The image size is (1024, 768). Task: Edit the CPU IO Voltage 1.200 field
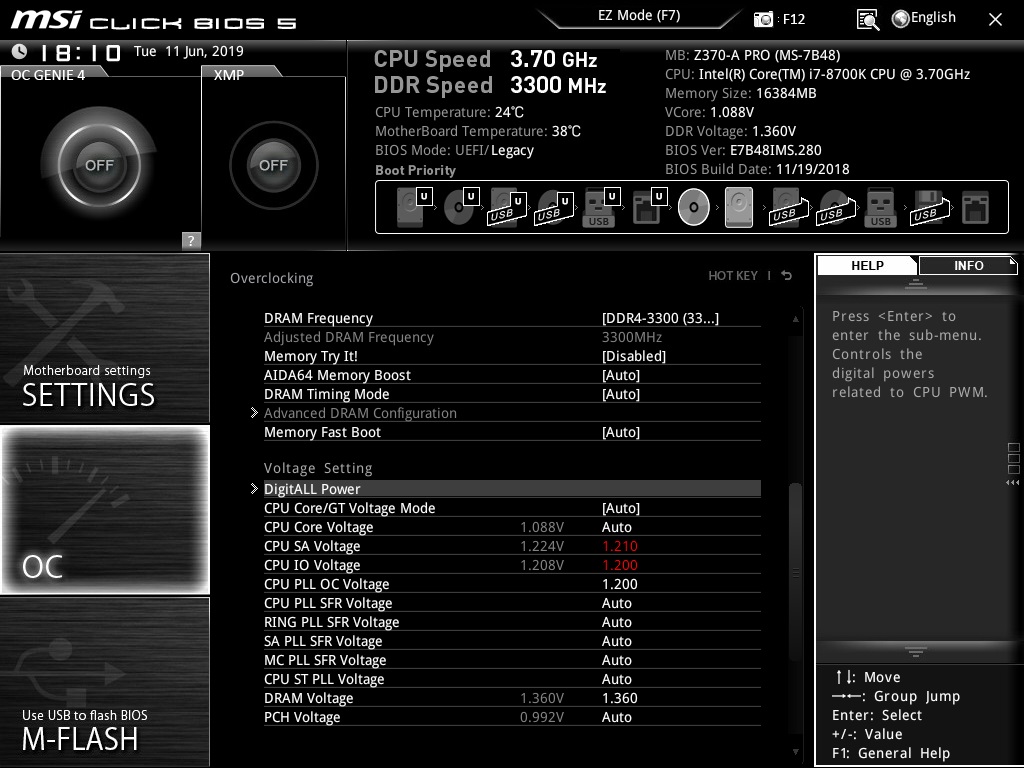click(x=619, y=565)
